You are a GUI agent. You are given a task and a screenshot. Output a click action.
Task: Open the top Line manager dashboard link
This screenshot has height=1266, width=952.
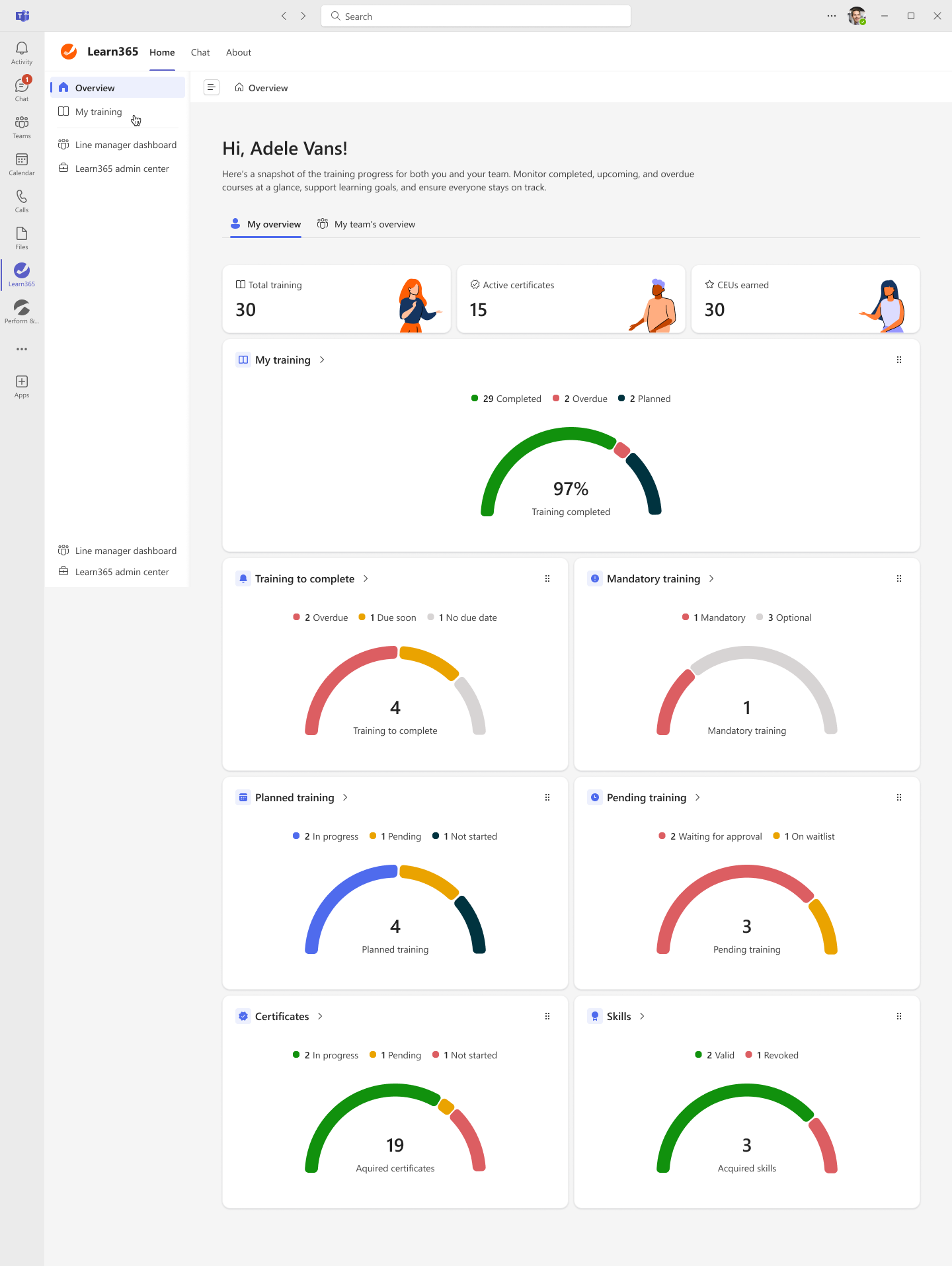[x=126, y=145]
